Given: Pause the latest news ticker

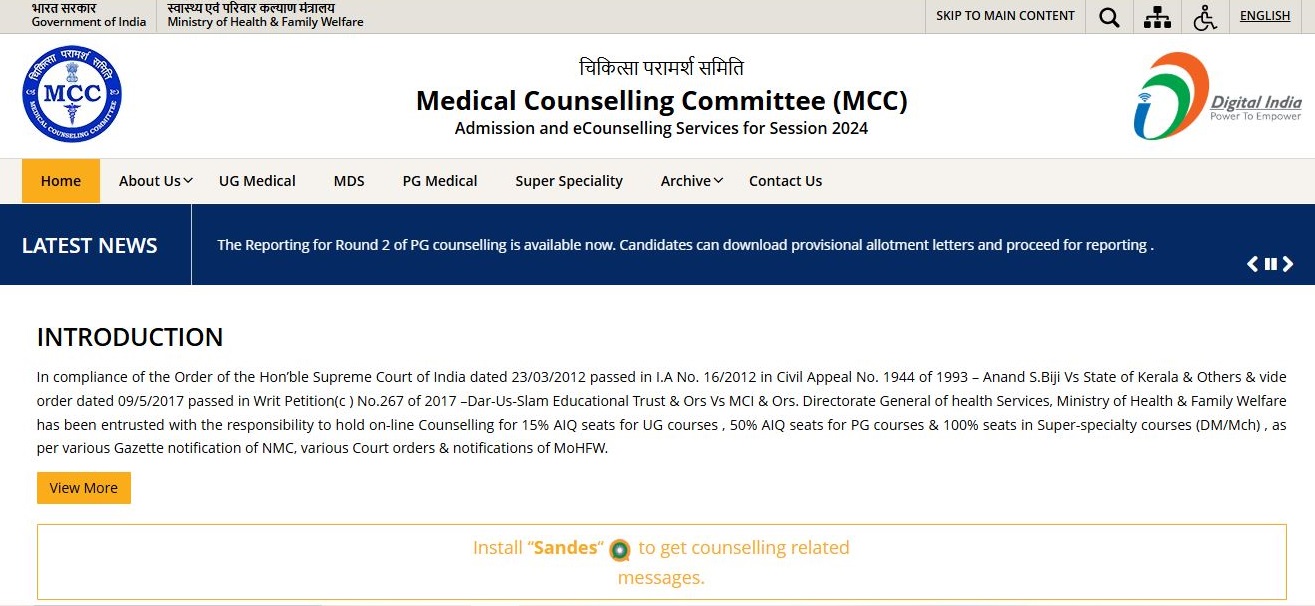Looking at the screenshot, I should click(x=1270, y=264).
